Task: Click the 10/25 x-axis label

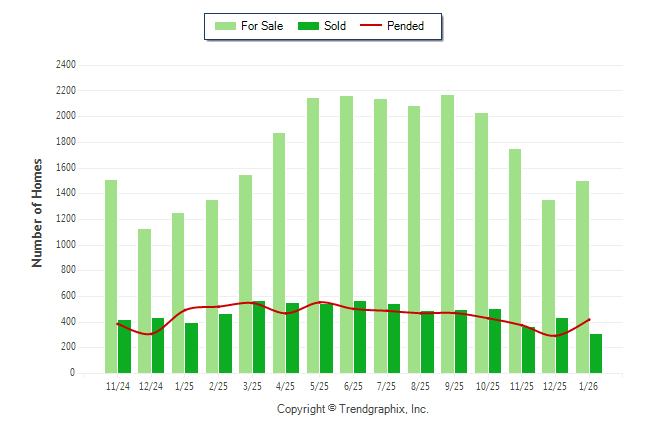Action: [488, 385]
